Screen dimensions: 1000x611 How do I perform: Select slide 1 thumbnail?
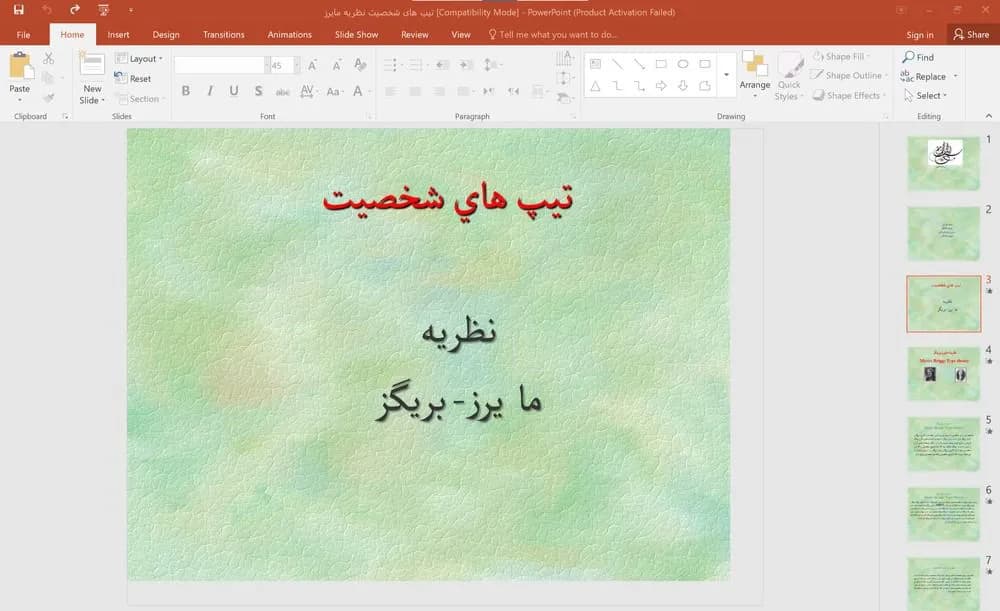[944, 163]
